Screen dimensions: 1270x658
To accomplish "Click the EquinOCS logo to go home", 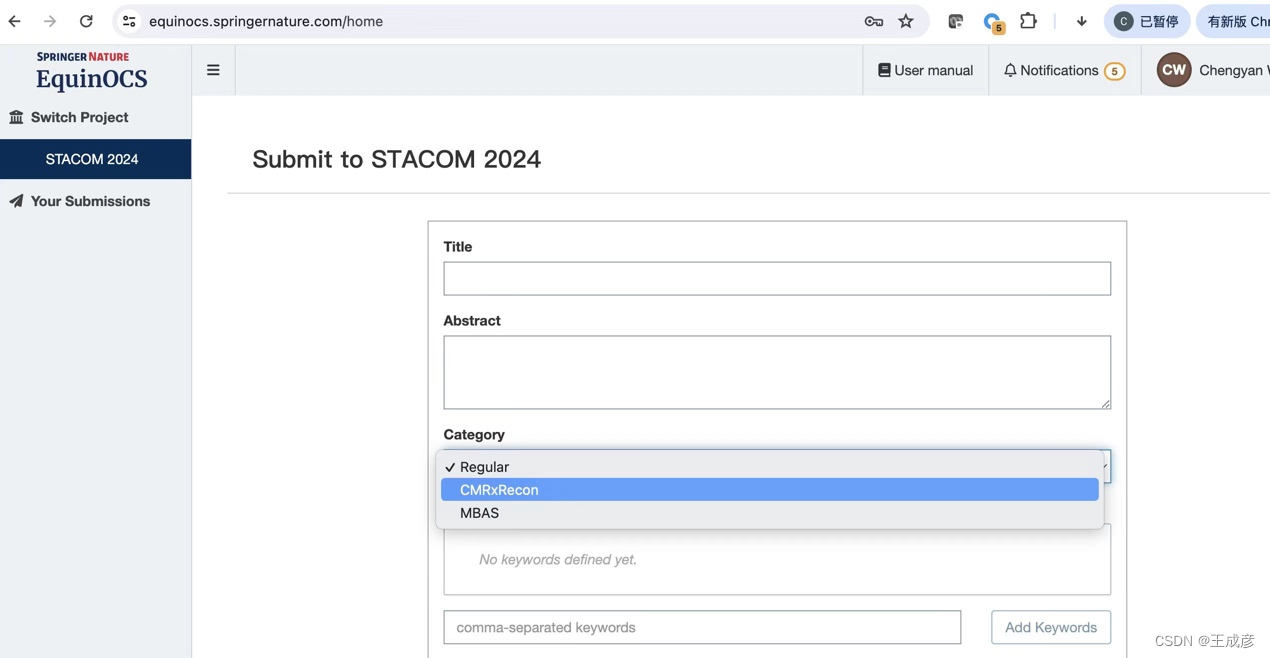I will point(91,79).
